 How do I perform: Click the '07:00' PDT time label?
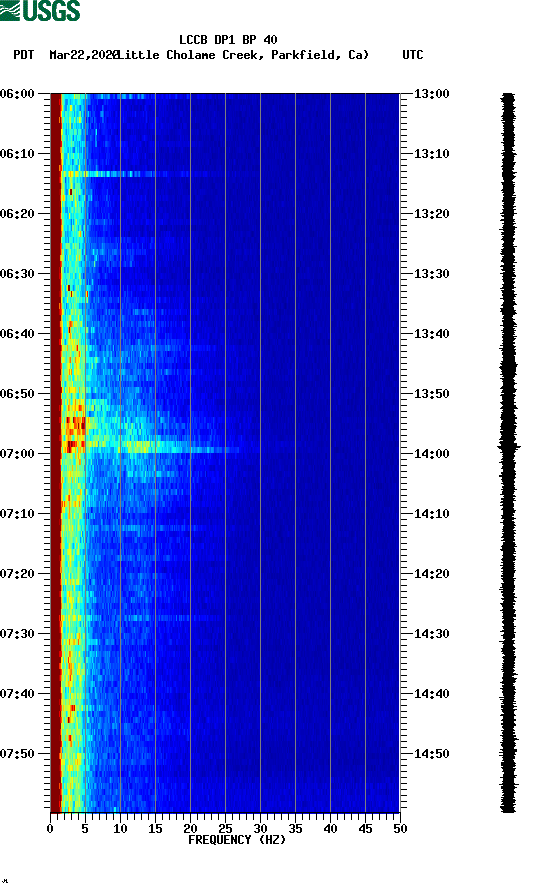(17, 454)
